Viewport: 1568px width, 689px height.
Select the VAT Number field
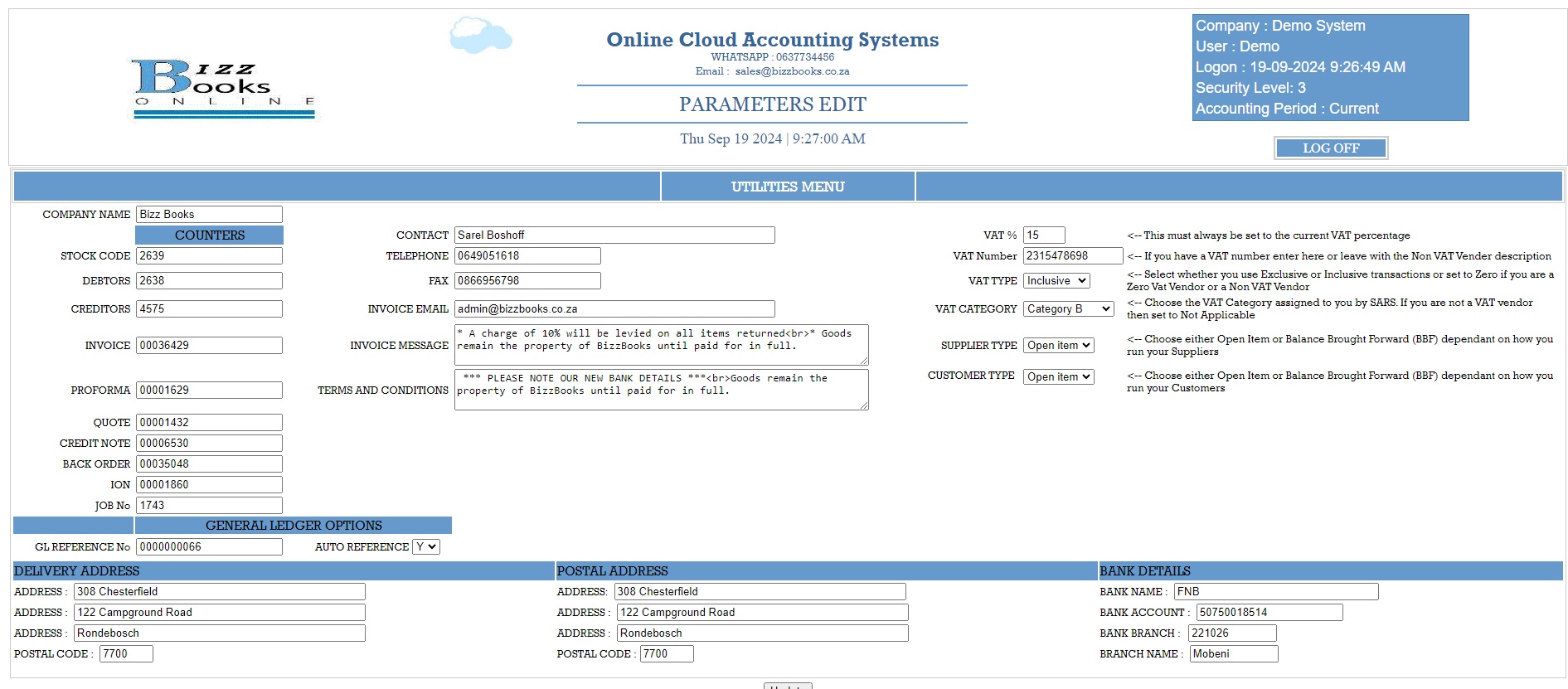pyautogui.click(x=1072, y=256)
